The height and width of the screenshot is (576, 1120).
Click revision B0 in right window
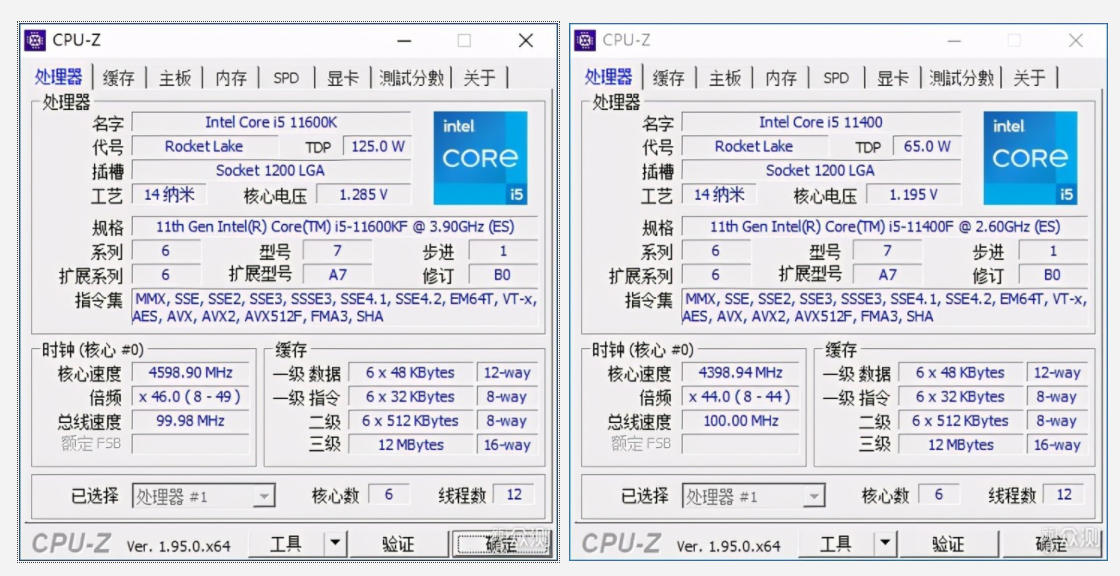point(1052,275)
